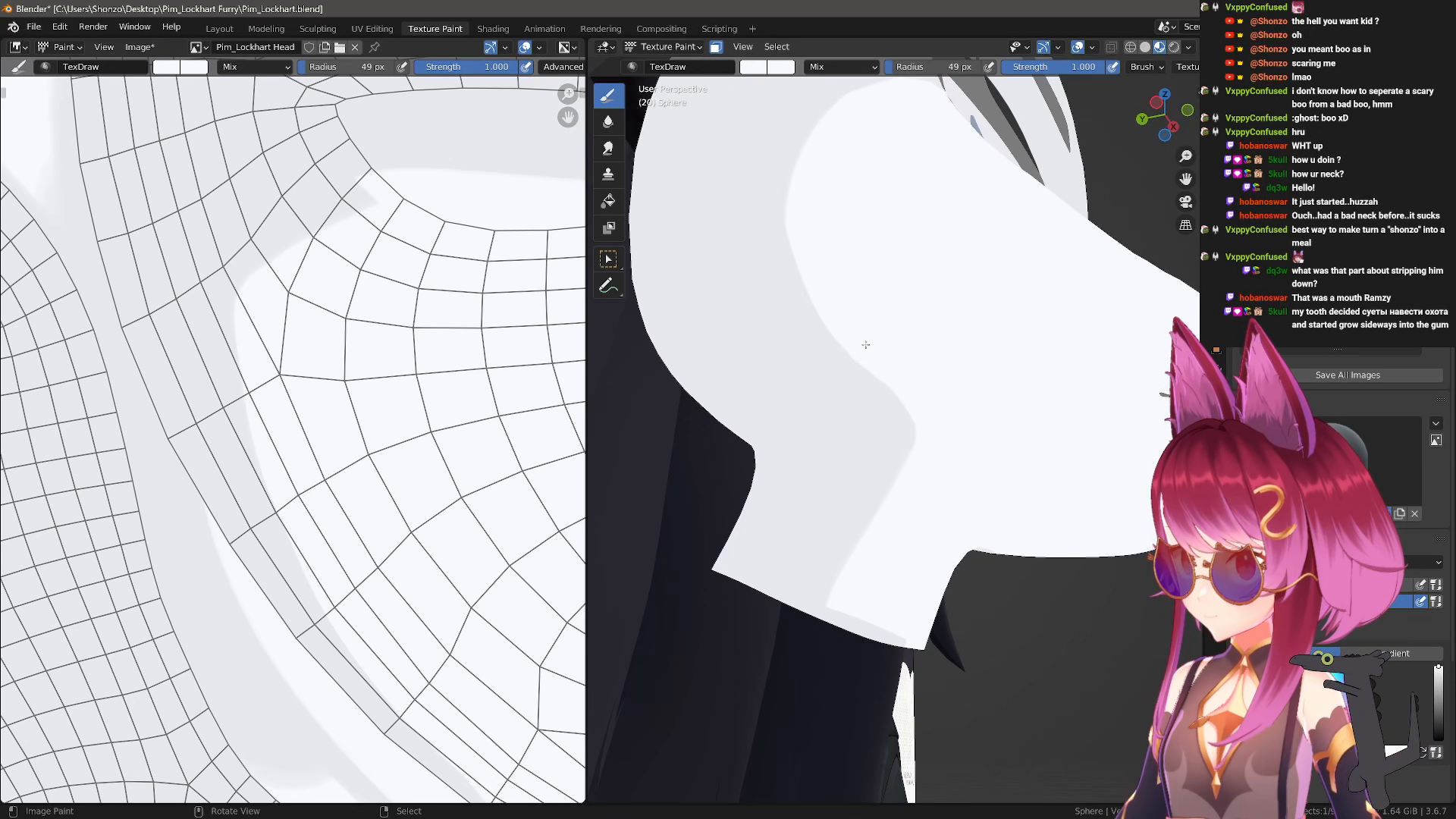The width and height of the screenshot is (1456, 819).
Task: Switch to the Shading workspace tab
Action: (493, 29)
